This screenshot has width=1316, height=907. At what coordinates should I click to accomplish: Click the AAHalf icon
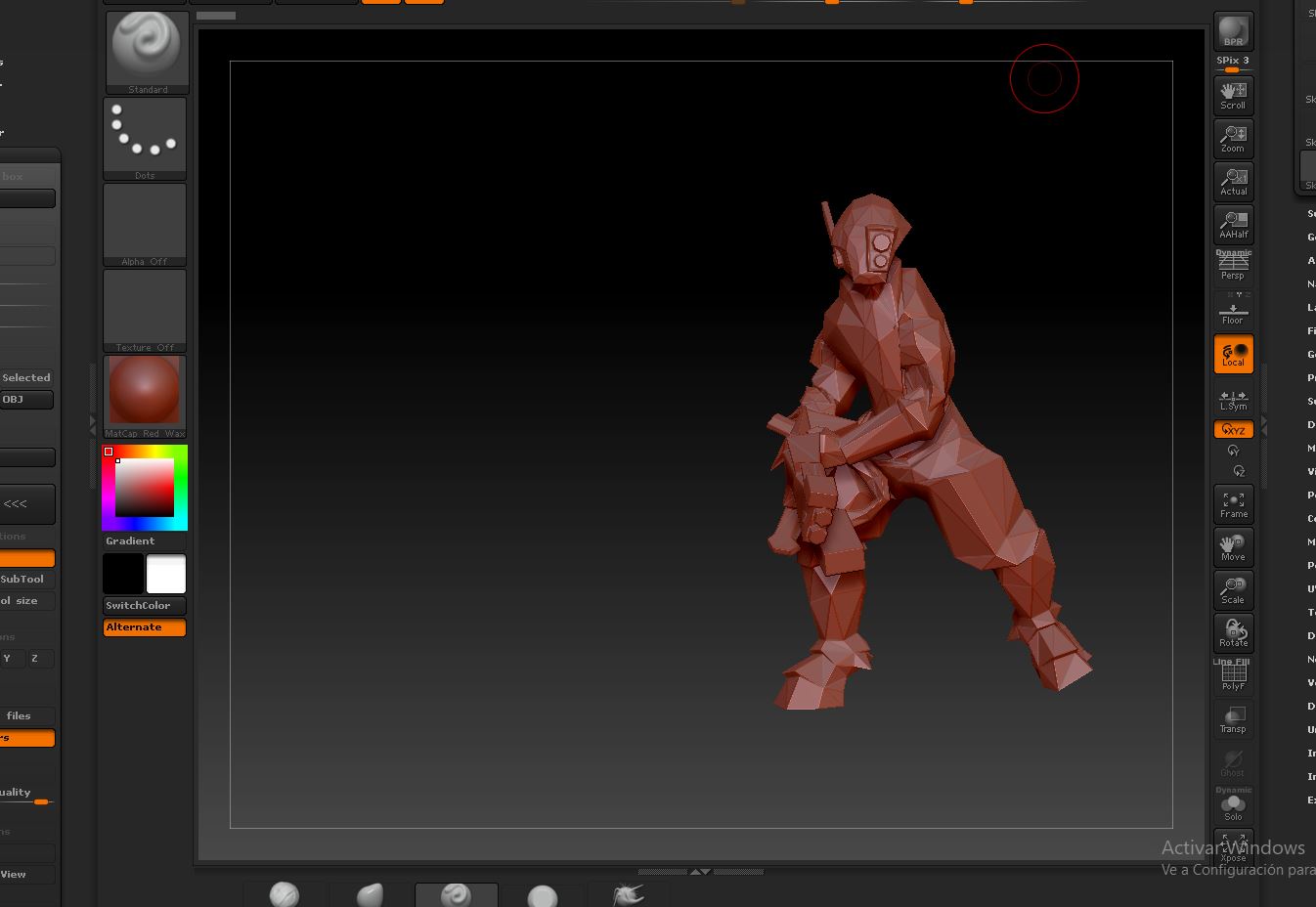tap(1233, 225)
